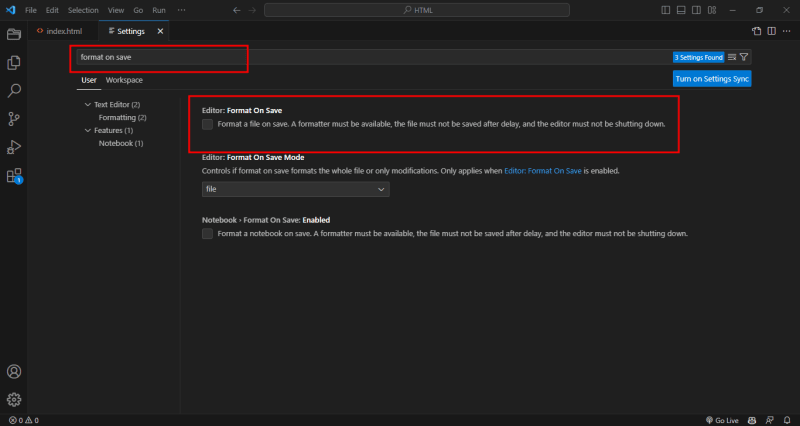Open the Edit menu

pos(52,10)
